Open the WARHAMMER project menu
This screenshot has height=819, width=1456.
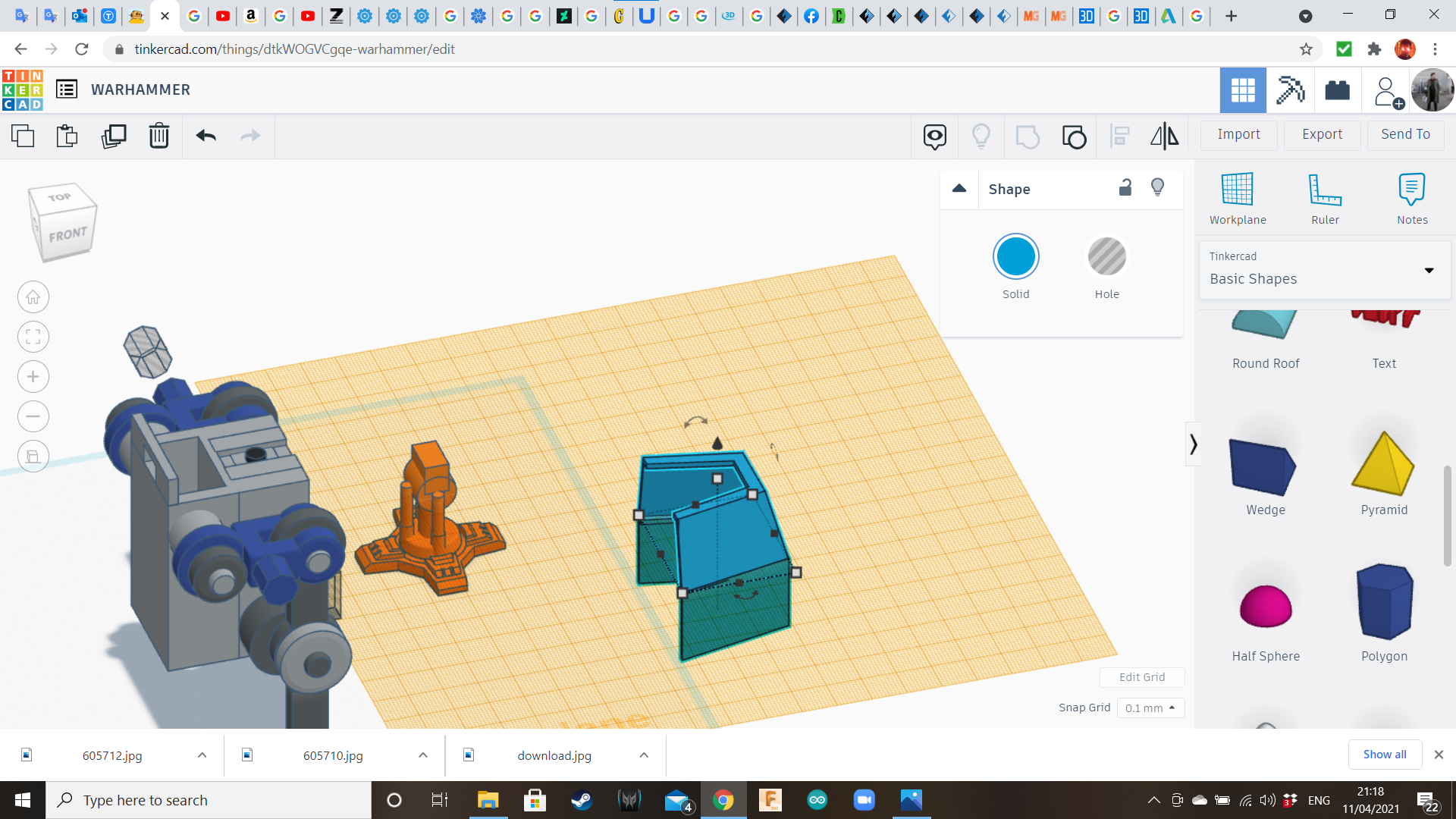65,89
